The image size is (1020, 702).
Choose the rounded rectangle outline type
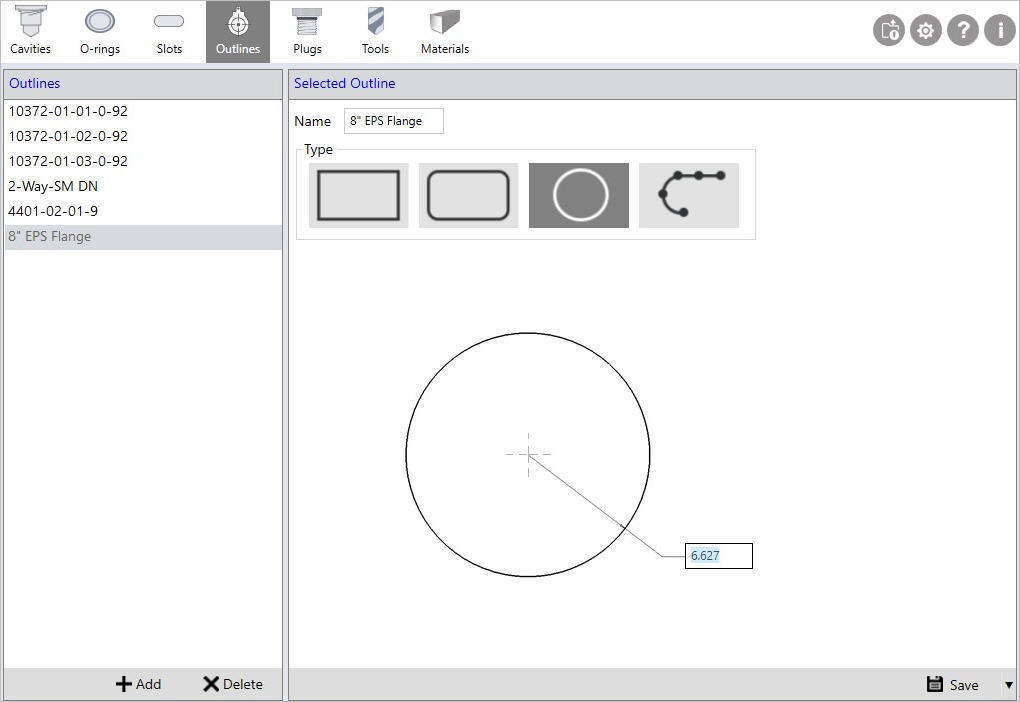click(468, 195)
